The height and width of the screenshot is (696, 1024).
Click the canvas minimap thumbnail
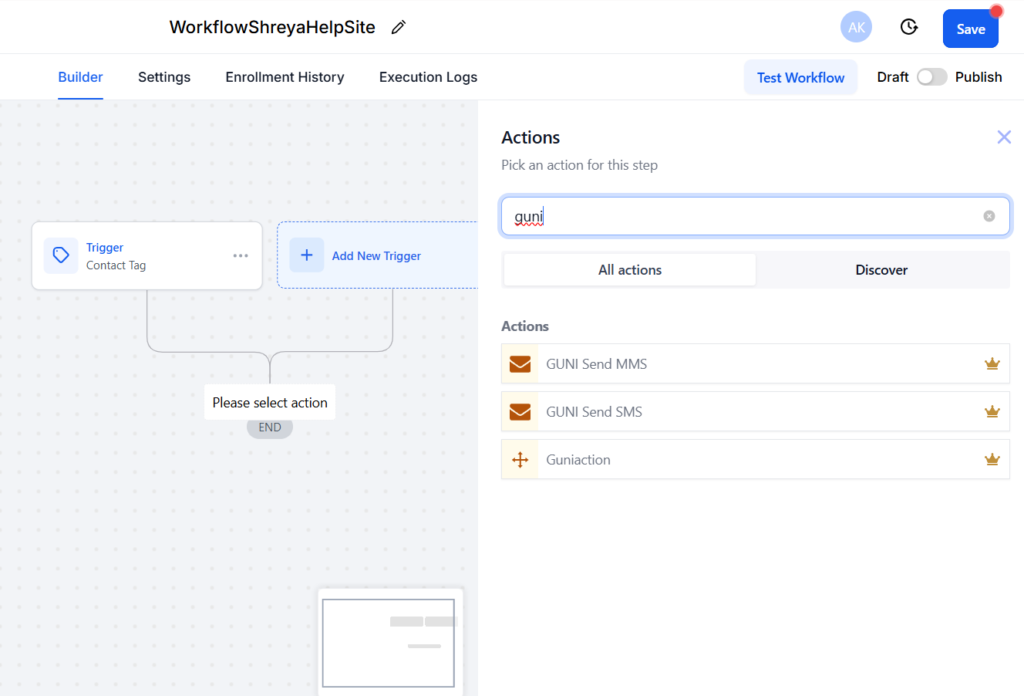tap(389, 642)
